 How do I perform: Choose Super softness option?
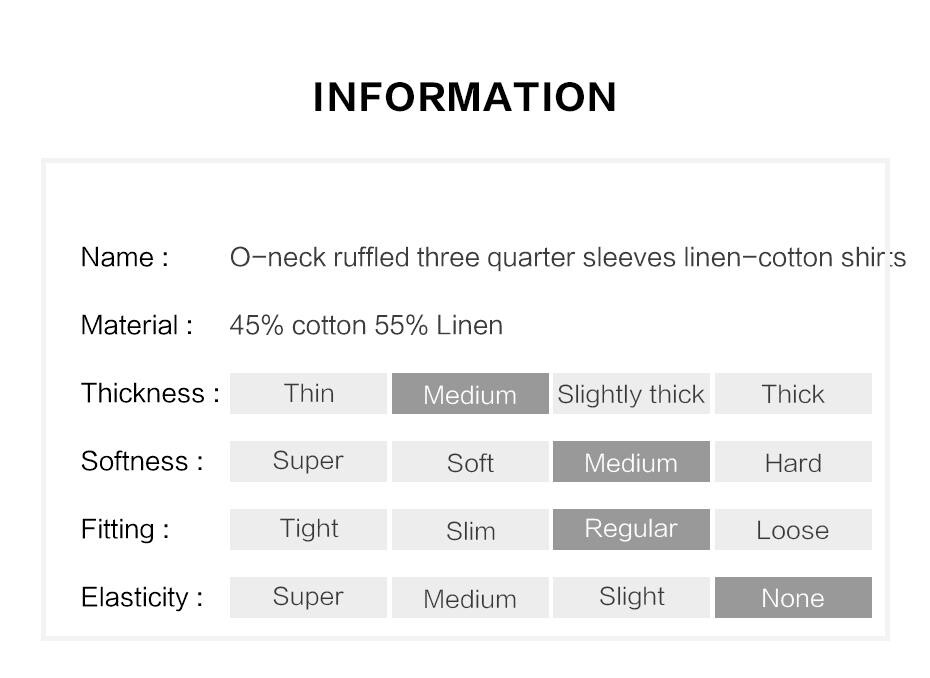(308, 461)
